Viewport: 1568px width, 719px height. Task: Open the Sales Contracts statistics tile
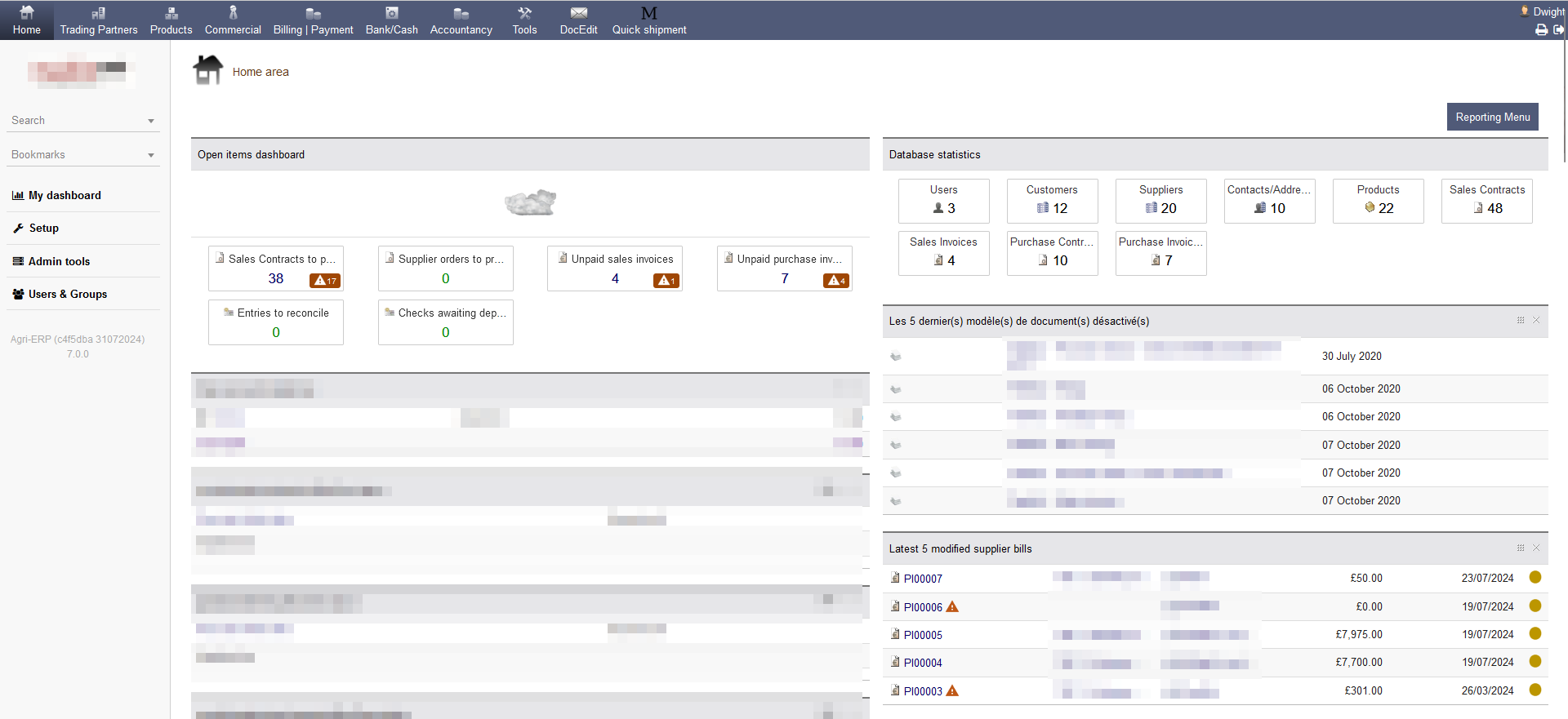tap(1487, 201)
